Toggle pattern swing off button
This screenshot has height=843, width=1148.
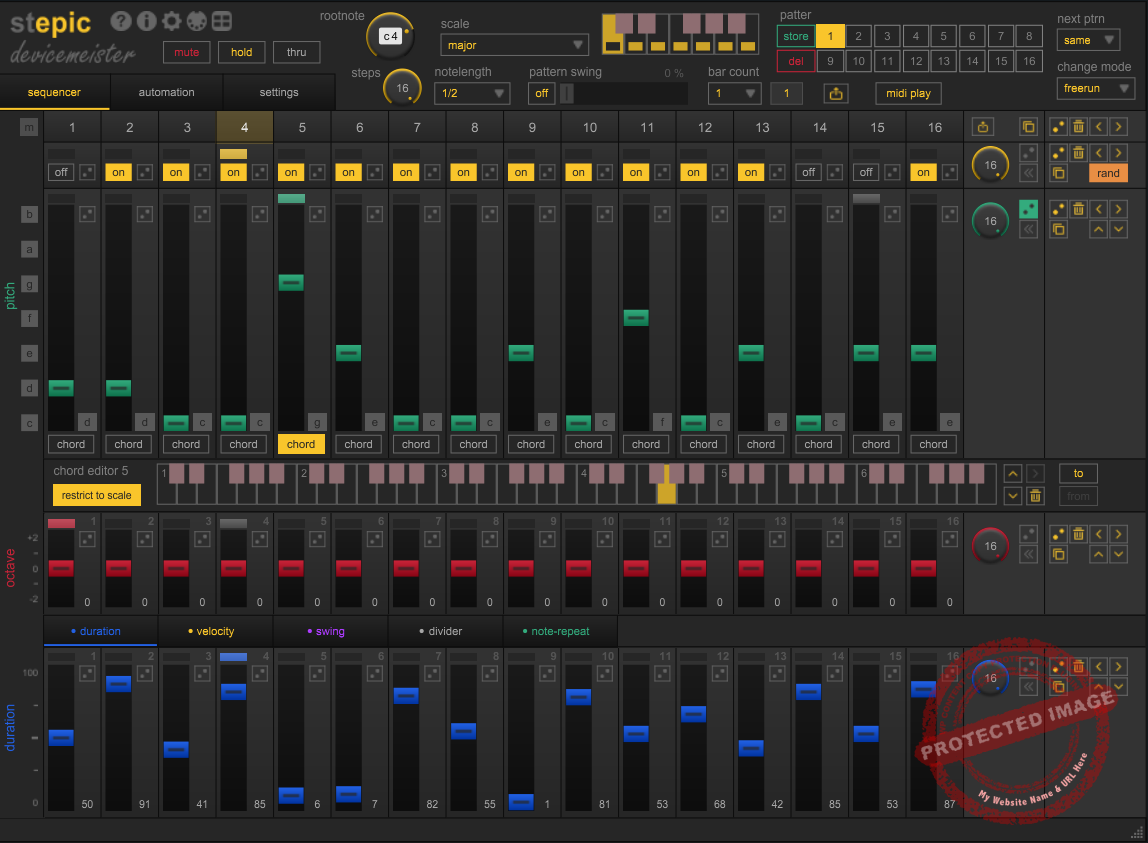542,93
